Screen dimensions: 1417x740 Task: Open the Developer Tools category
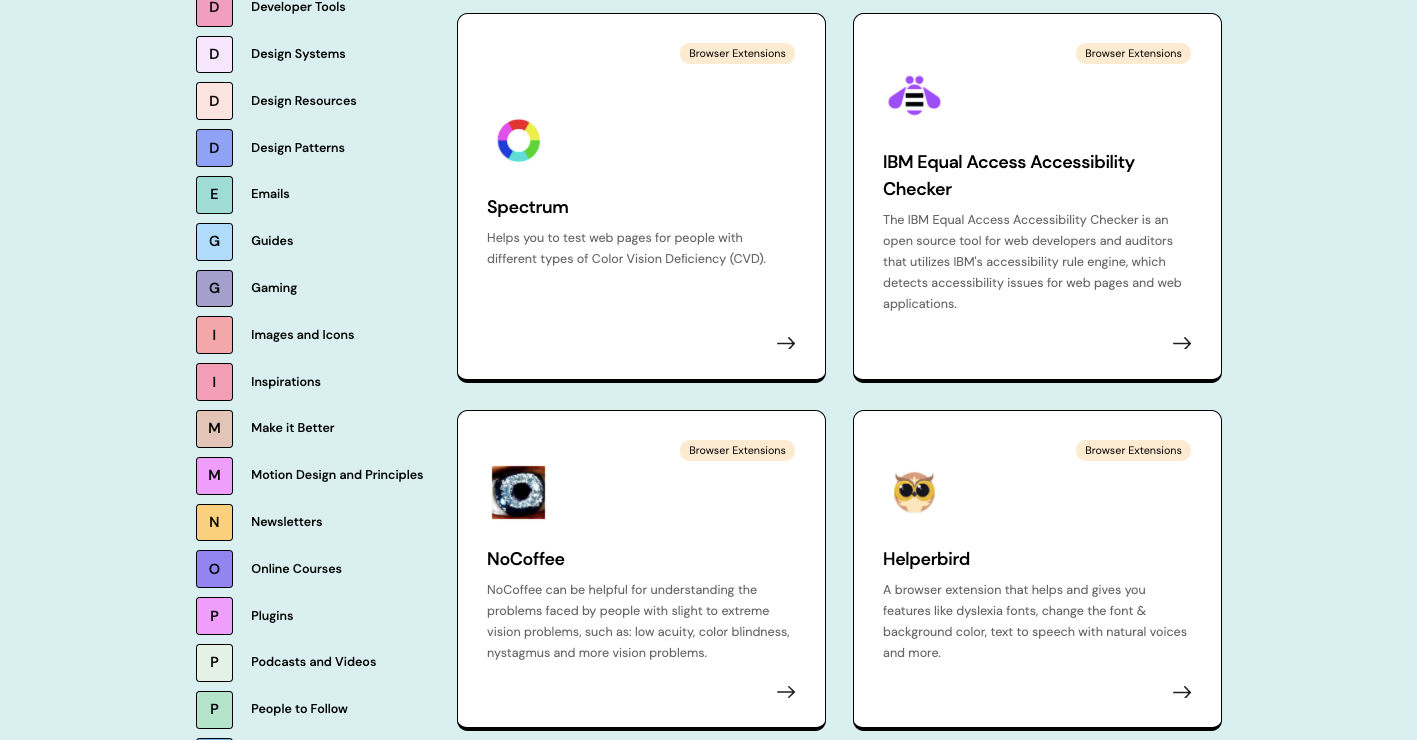point(298,7)
